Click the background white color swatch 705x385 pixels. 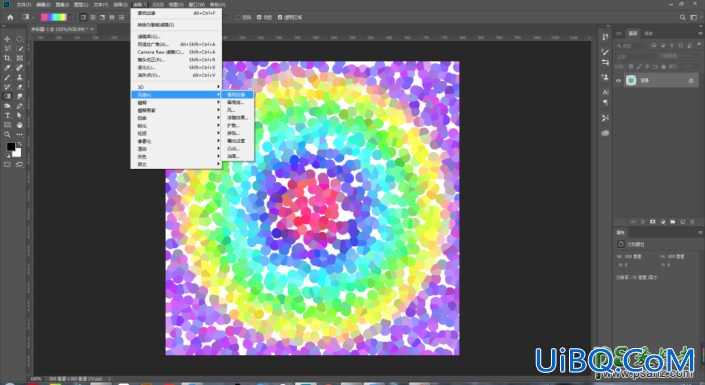click(18, 153)
